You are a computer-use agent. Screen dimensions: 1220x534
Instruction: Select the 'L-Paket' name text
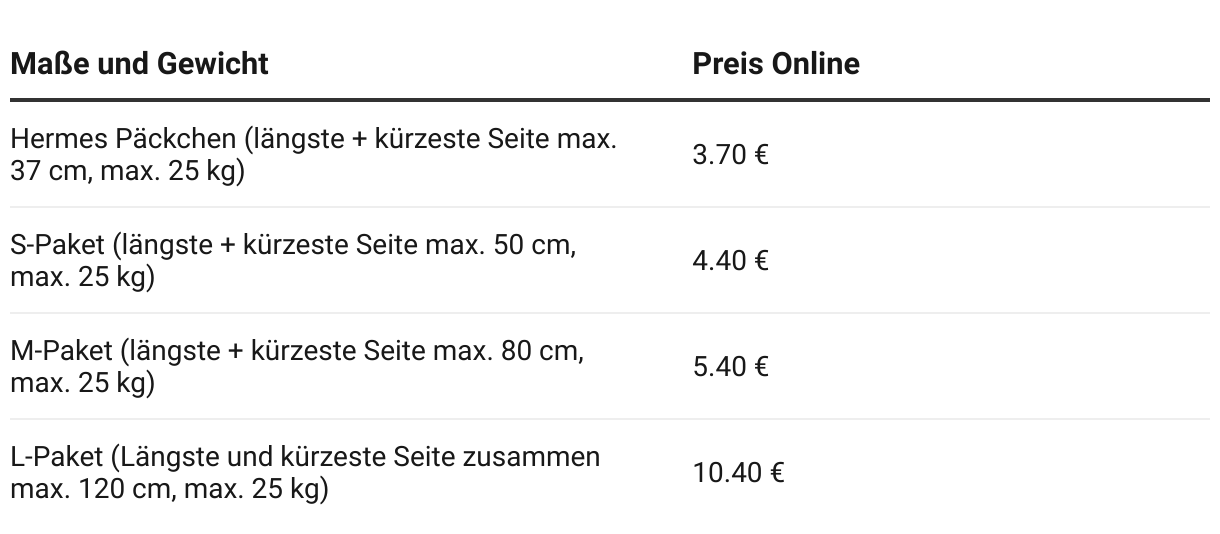[55, 457]
